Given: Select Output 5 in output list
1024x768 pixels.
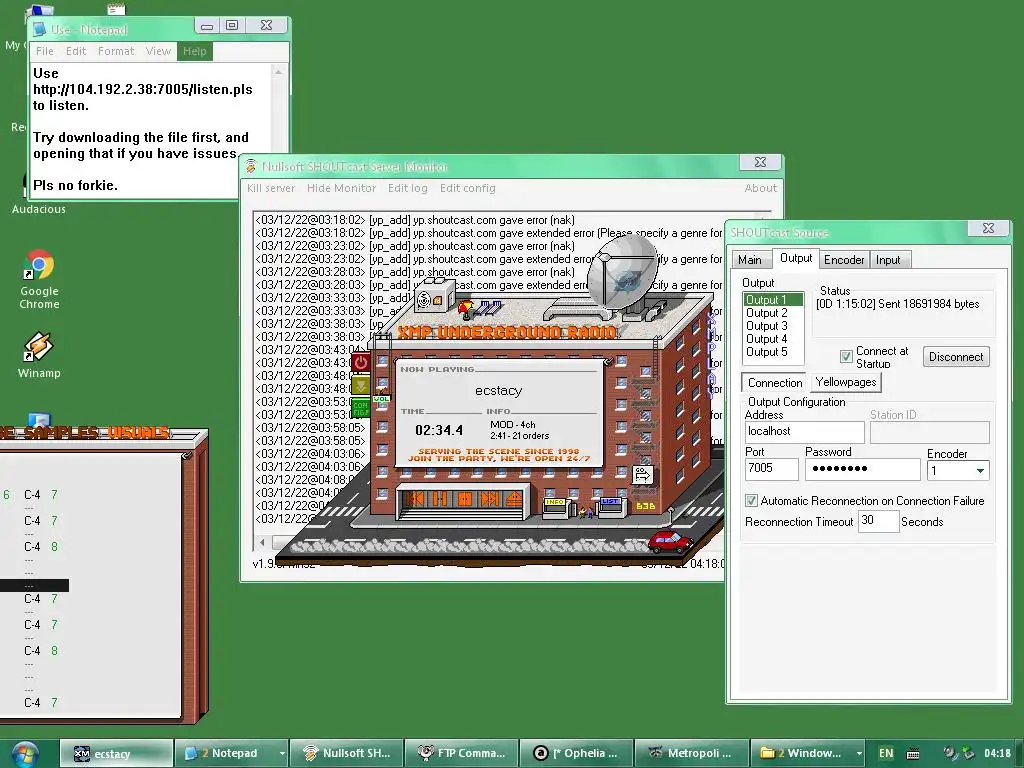Looking at the screenshot, I should (x=773, y=352).
